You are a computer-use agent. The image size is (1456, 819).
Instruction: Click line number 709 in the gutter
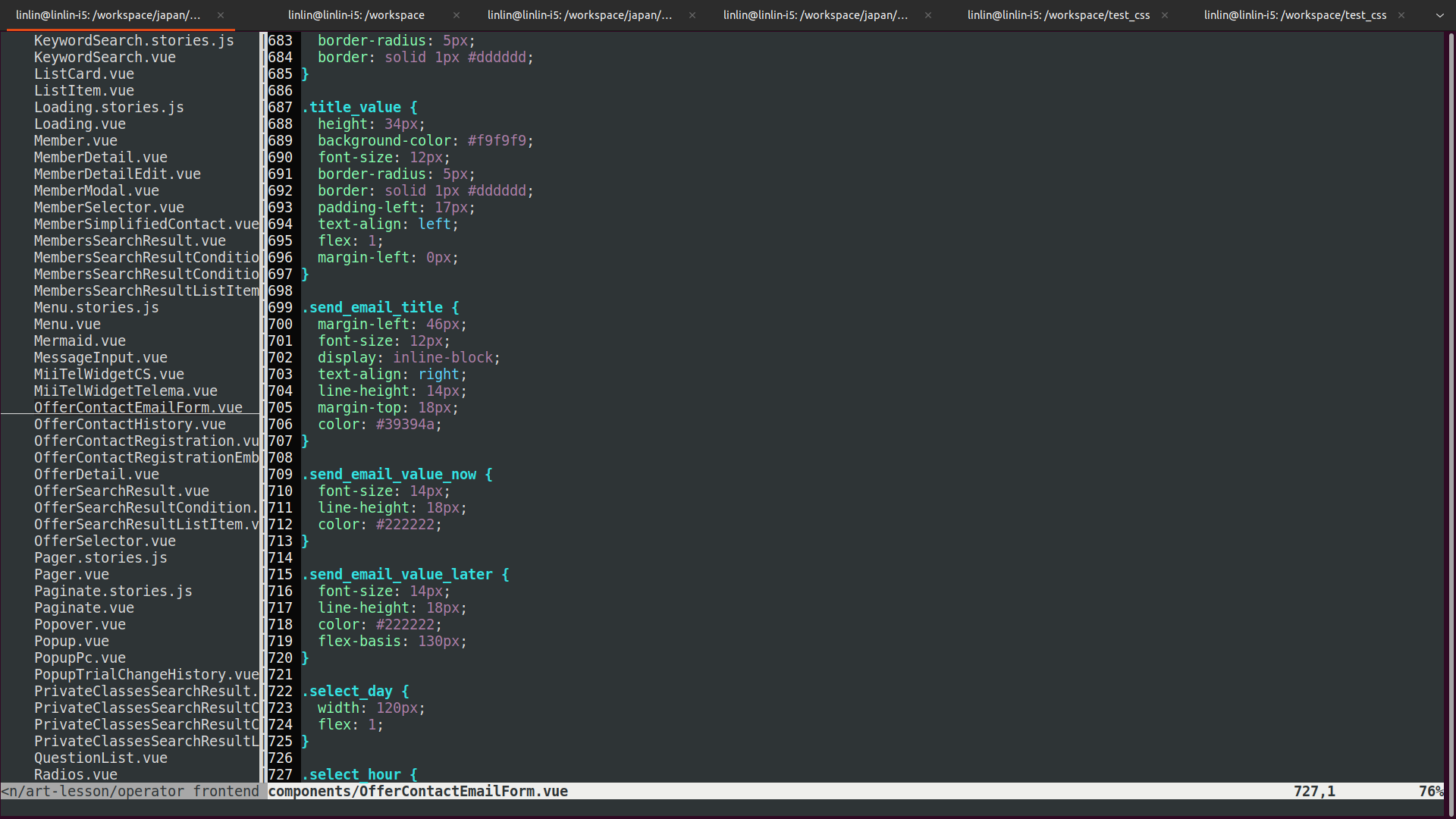280,475
